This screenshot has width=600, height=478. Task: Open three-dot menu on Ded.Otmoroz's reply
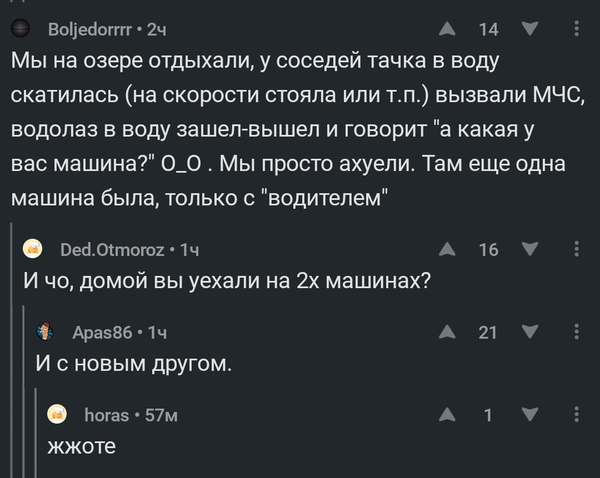point(577,250)
